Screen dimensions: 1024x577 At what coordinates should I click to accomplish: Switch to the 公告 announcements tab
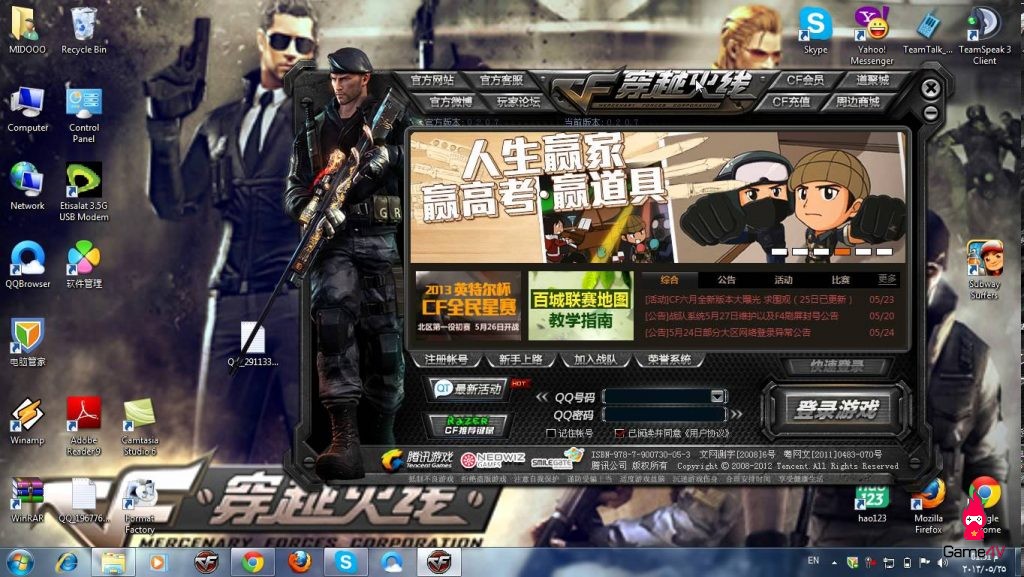click(x=727, y=280)
